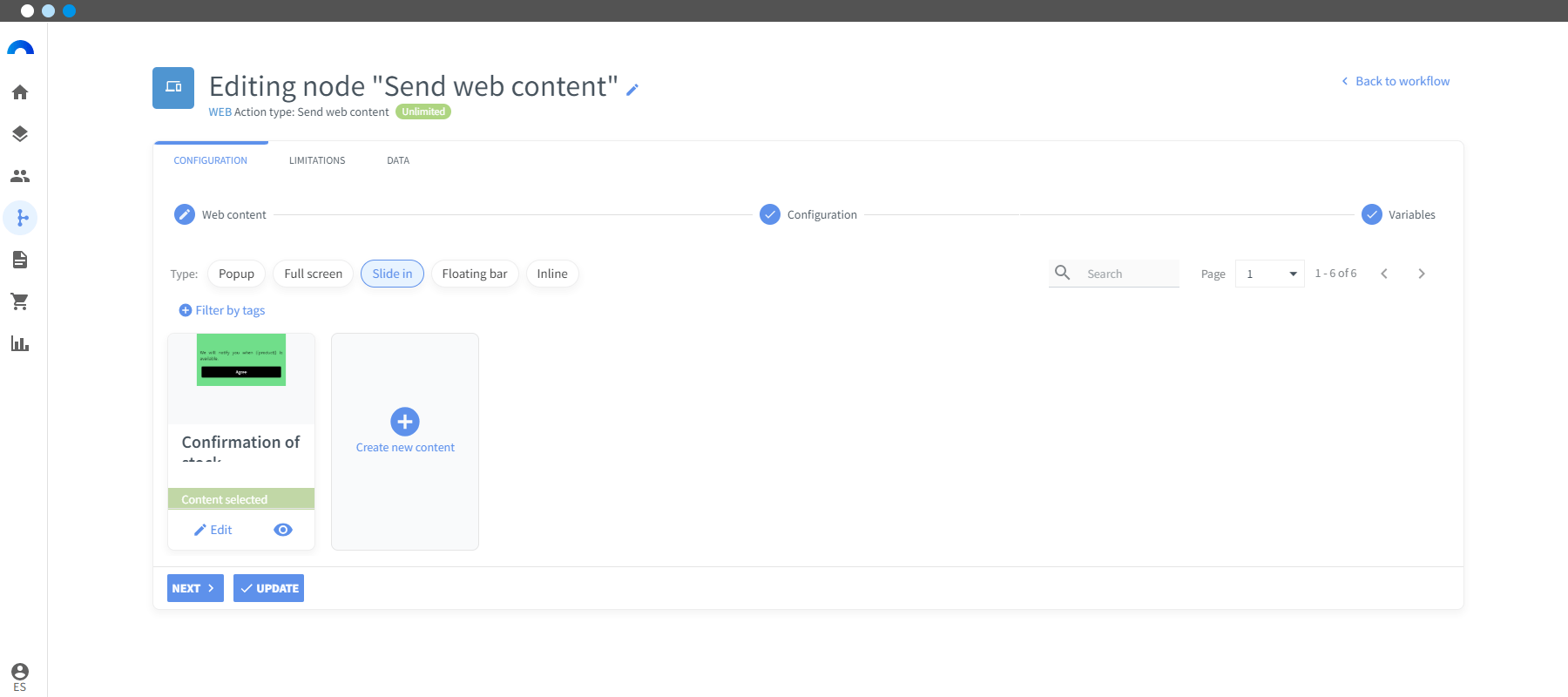Viewport: 1568px width, 697px height.
Task: Click the pencil icon to rename node
Action: coord(632,90)
